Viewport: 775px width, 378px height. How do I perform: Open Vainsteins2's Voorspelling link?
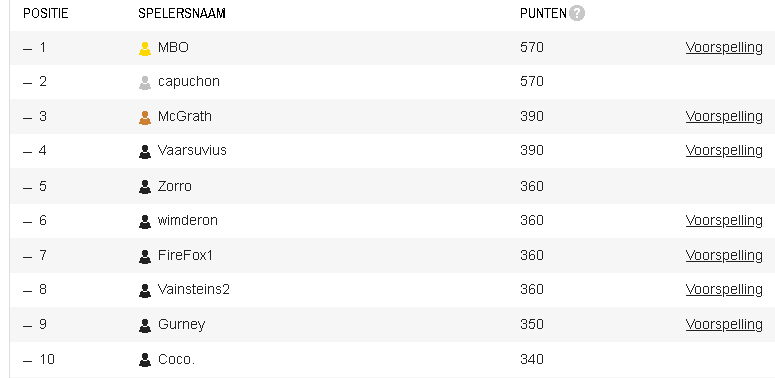724,290
